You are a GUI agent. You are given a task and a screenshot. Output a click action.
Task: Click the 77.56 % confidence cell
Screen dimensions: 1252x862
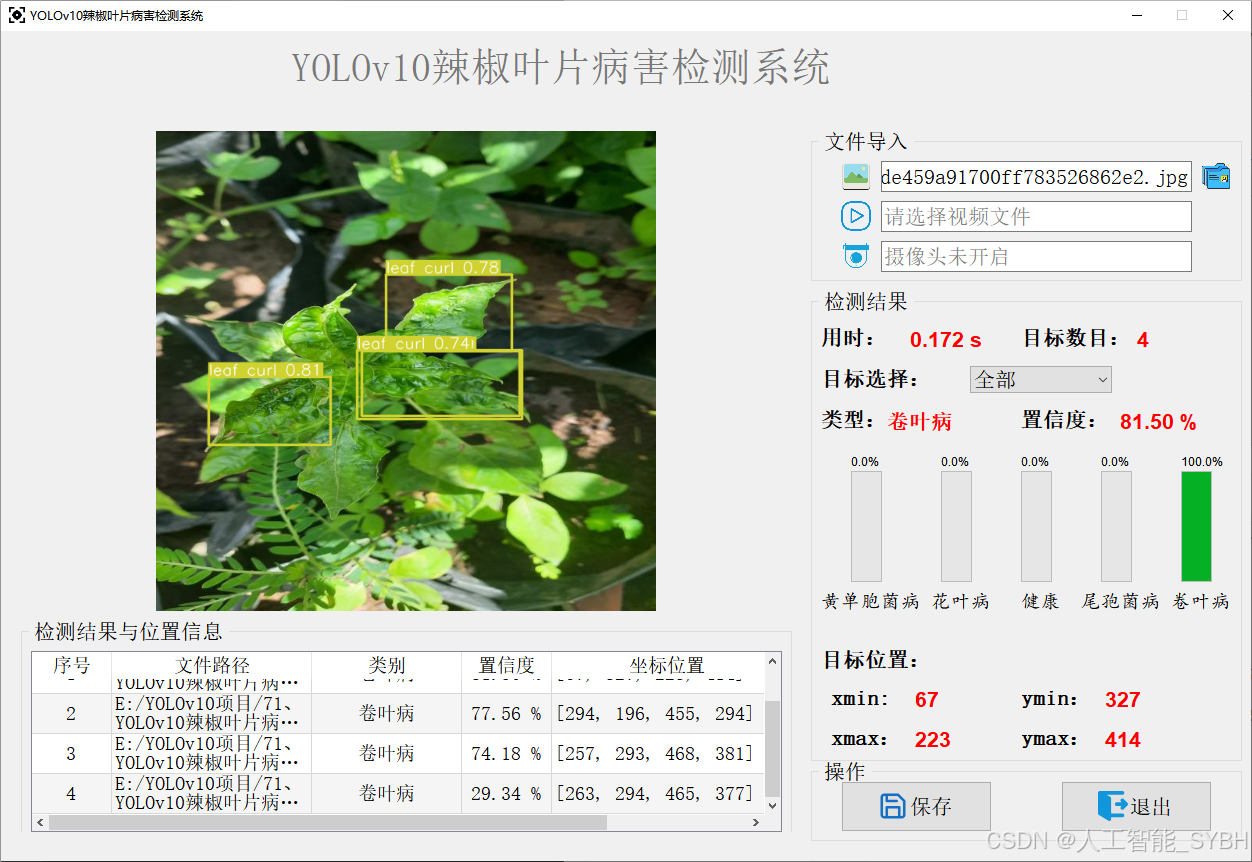pyautogui.click(x=506, y=714)
